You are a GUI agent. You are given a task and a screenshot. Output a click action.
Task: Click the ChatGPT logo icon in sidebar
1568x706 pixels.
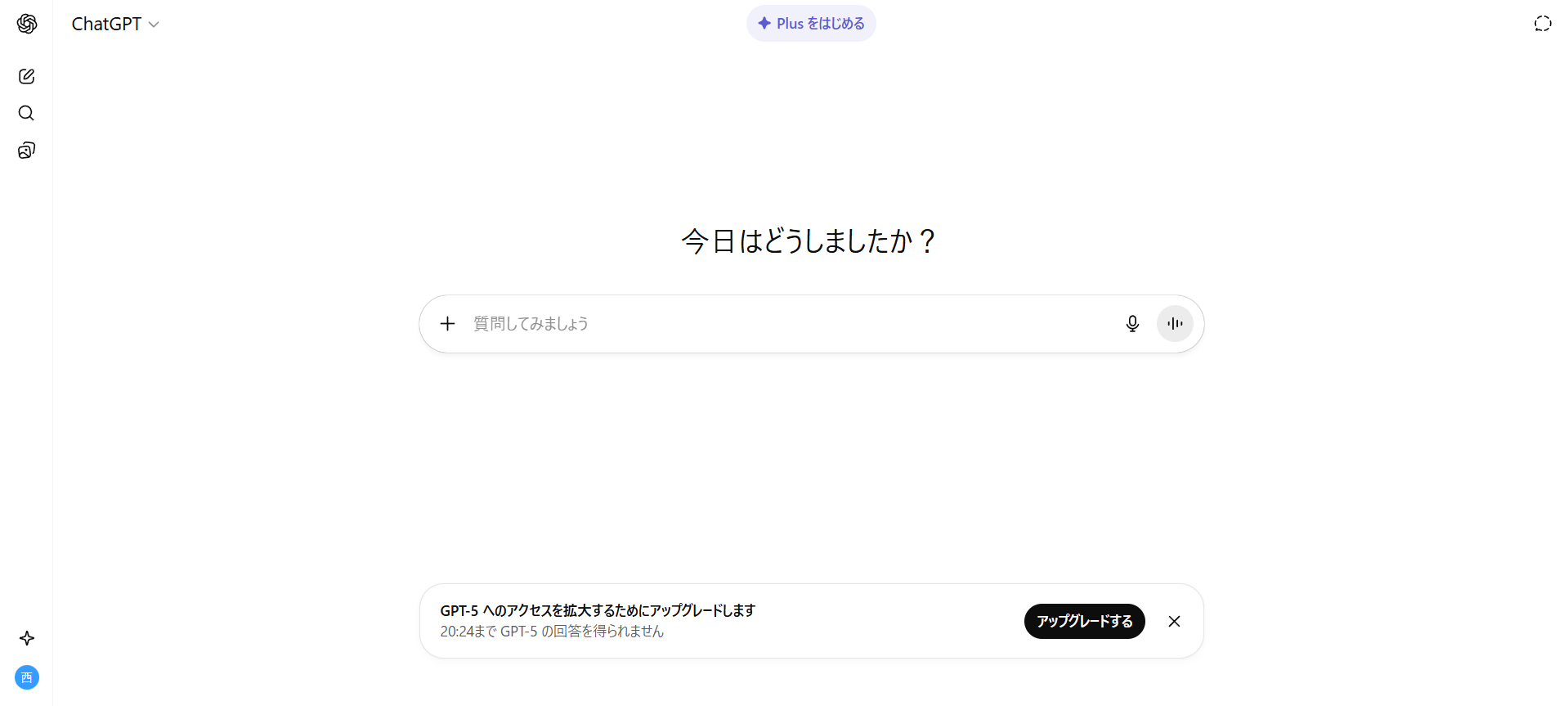tap(27, 24)
